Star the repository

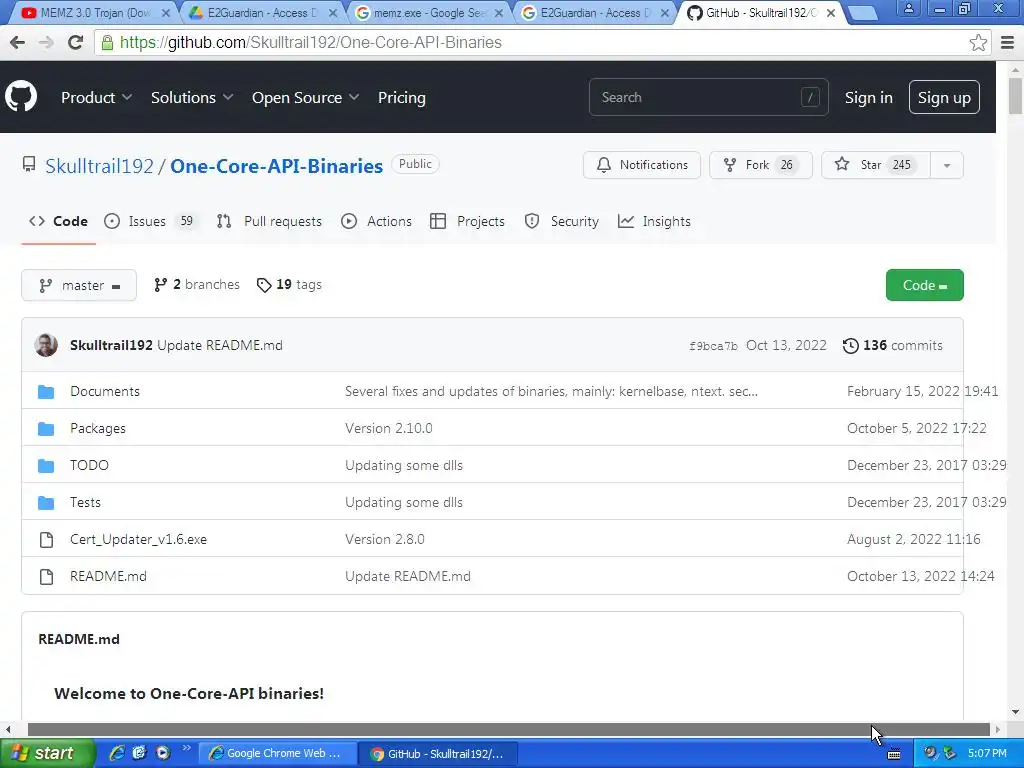tap(875, 165)
